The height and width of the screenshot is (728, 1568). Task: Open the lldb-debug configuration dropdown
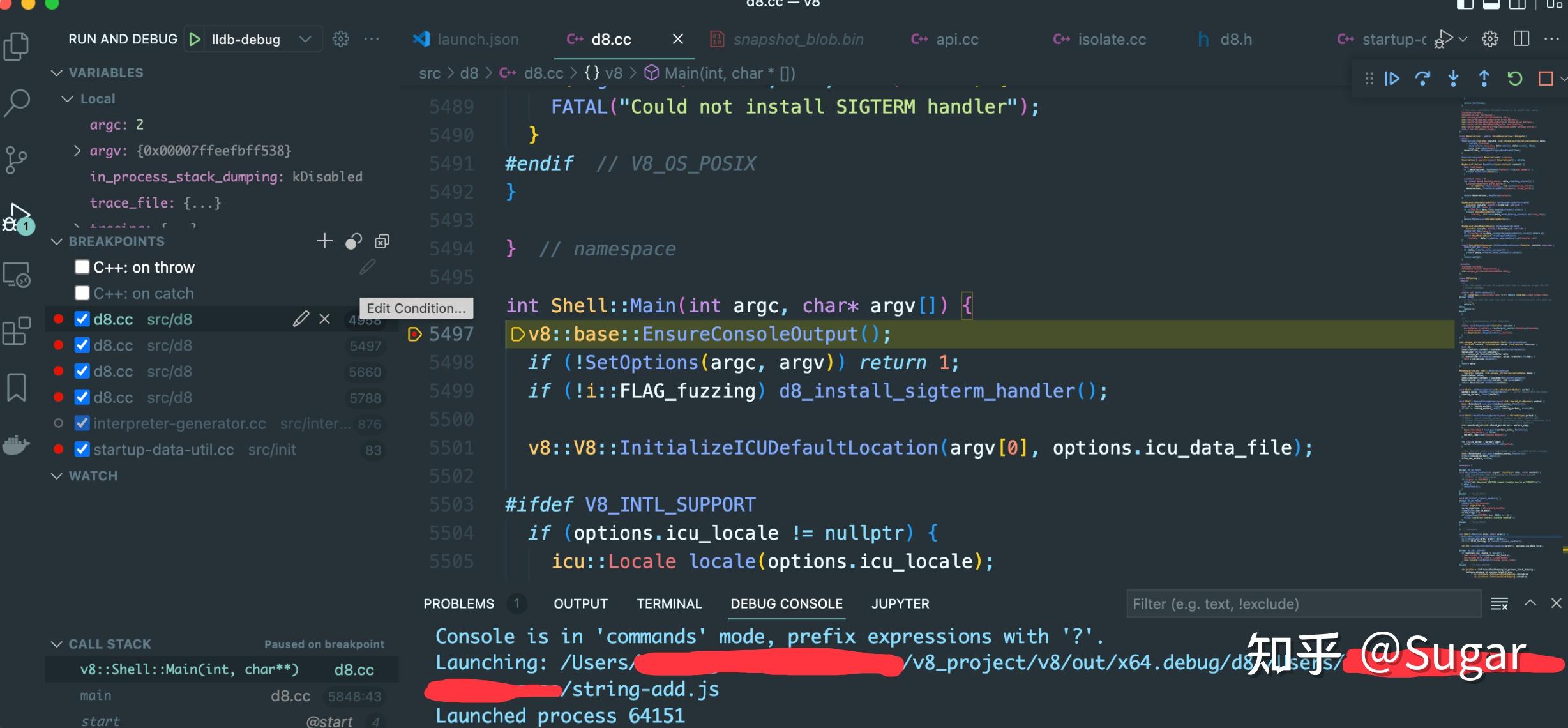[305, 39]
